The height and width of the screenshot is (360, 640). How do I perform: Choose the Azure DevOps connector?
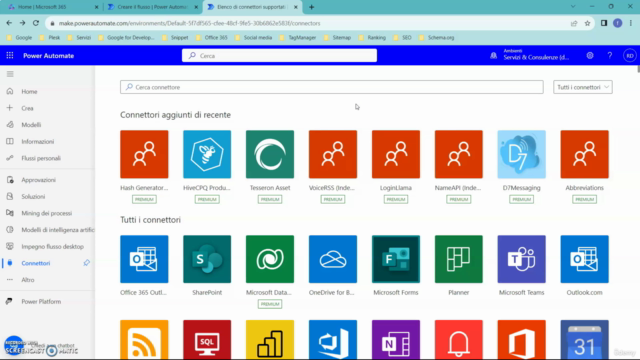coord(333,340)
